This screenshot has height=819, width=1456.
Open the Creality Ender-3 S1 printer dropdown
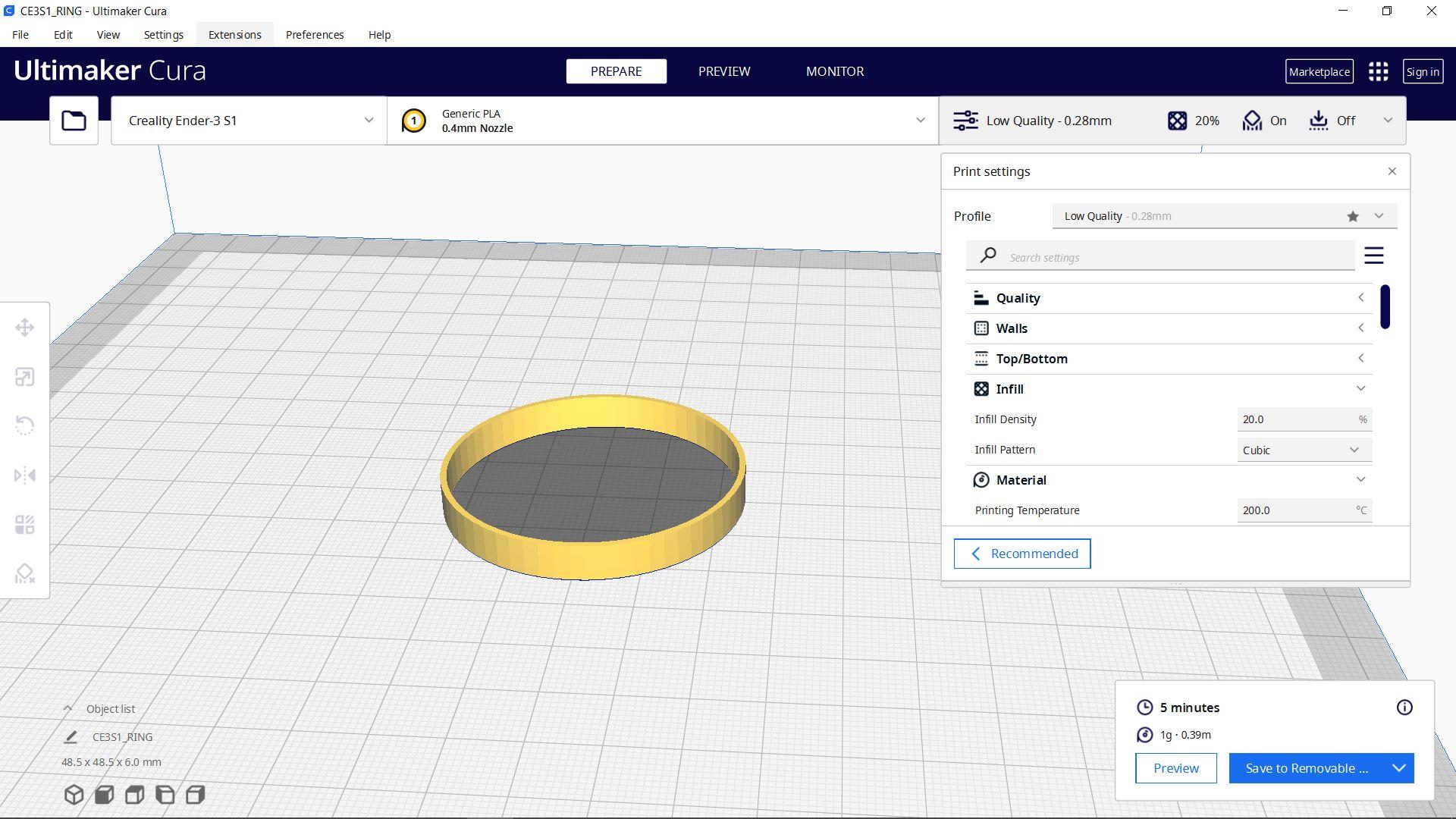tap(249, 121)
